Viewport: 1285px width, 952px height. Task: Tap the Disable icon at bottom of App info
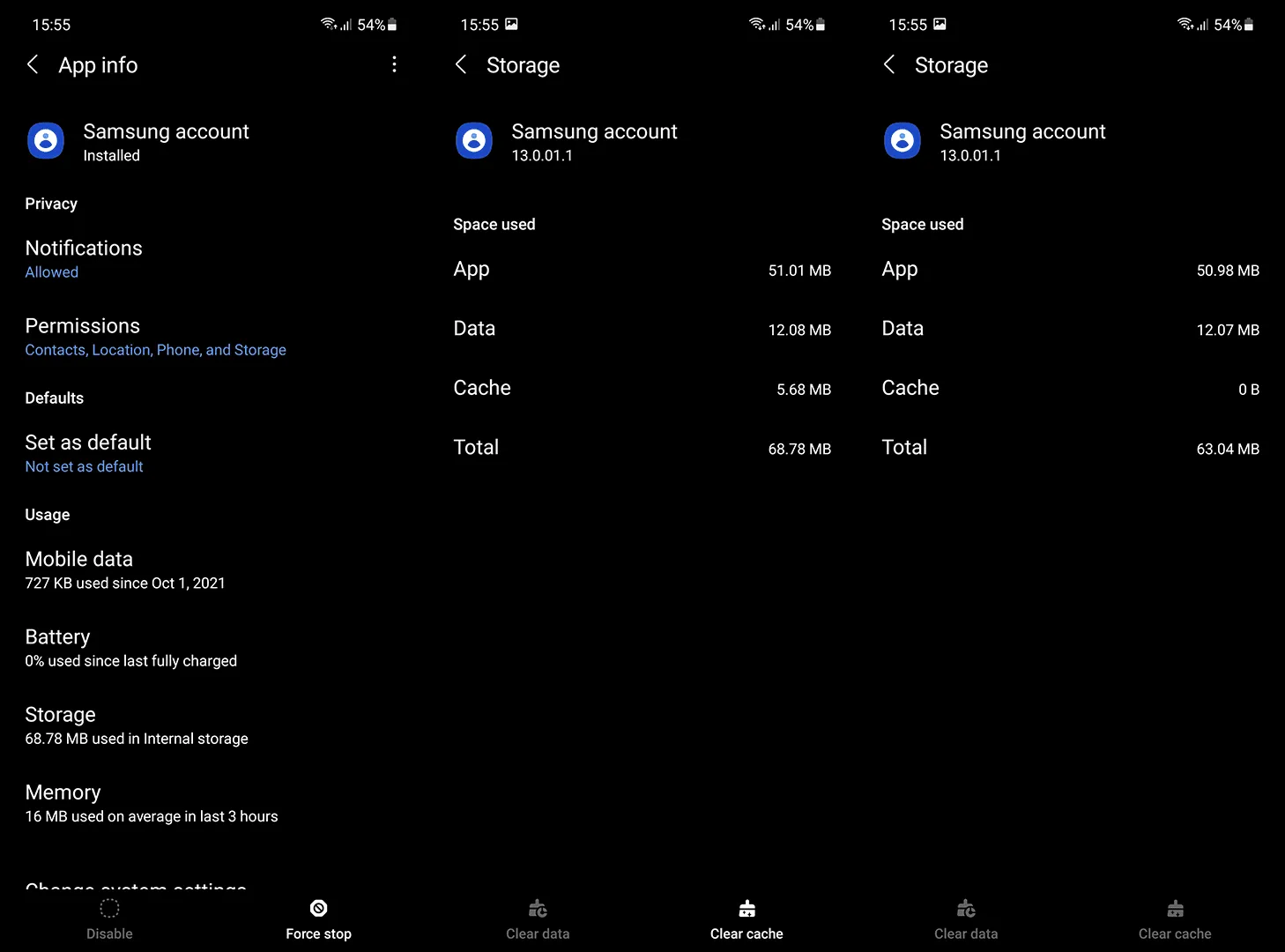coord(109,908)
